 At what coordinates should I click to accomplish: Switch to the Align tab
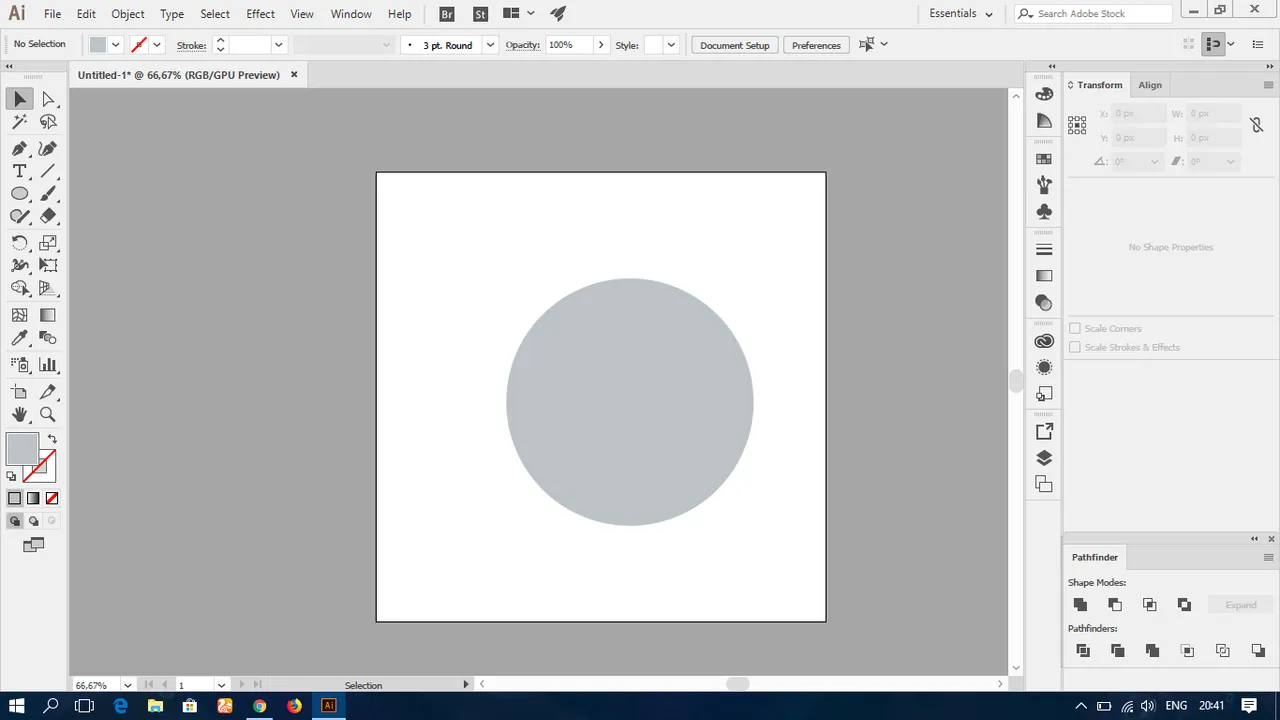point(1150,85)
